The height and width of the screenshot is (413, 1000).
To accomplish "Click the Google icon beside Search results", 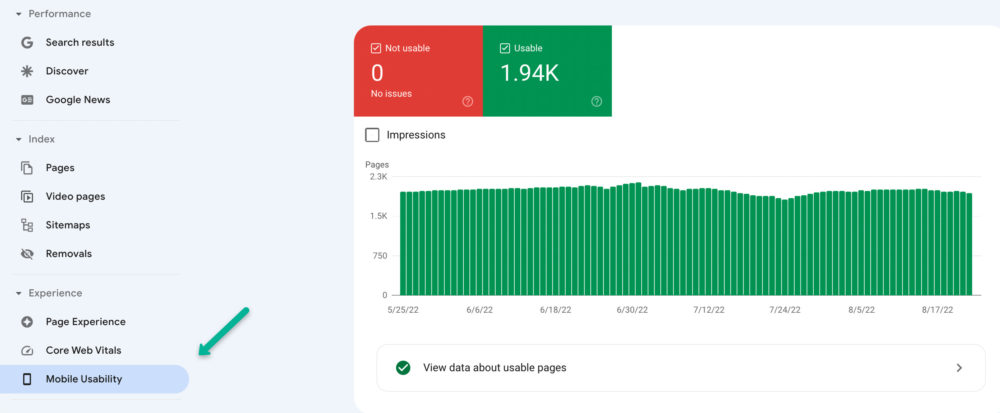I will coord(27,43).
